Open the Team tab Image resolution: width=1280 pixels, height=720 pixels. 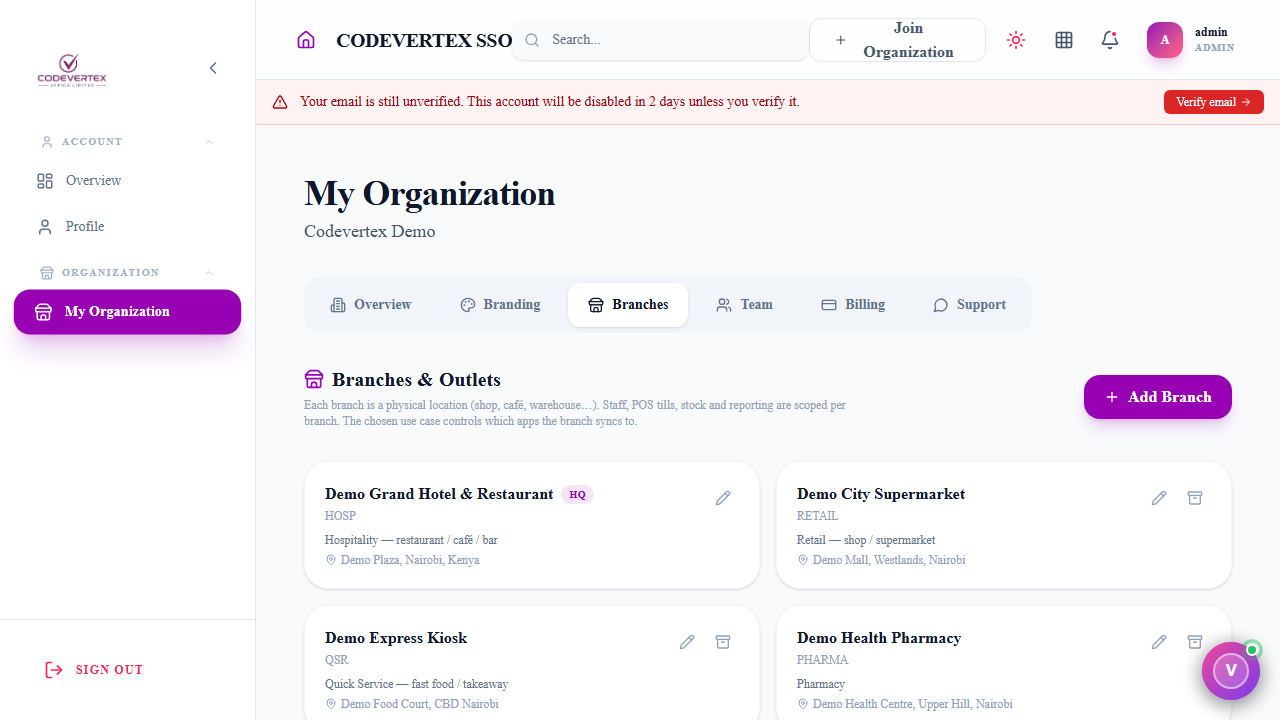point(744,305)
